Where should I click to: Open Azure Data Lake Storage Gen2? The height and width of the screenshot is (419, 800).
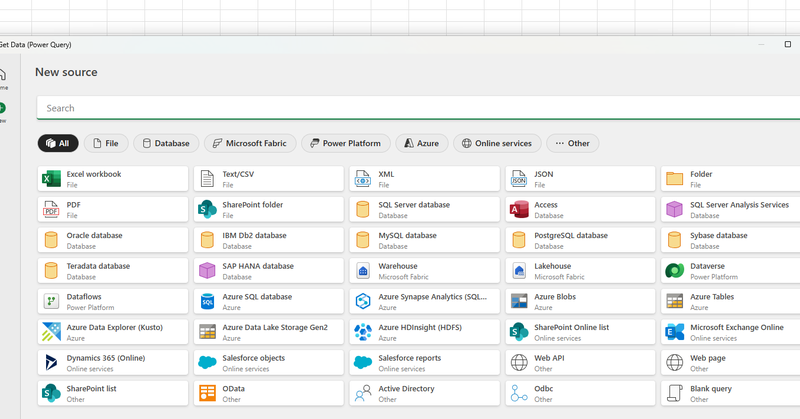tap(268, 332)
